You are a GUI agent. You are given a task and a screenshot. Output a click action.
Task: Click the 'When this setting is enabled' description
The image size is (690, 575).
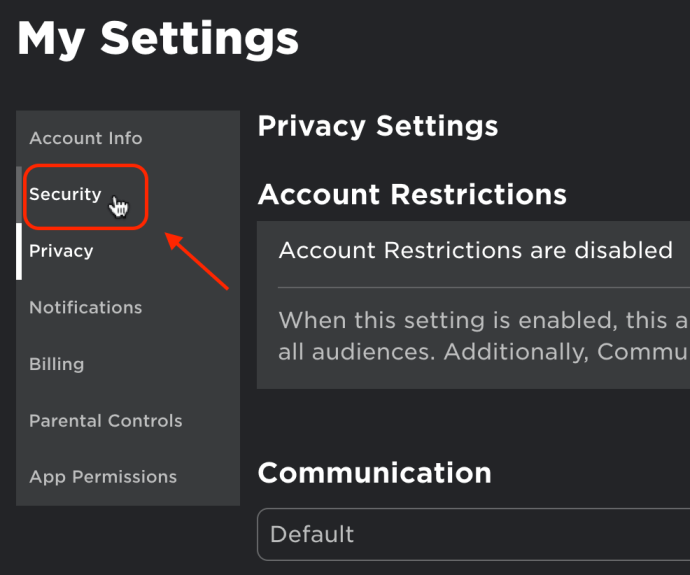[x=484, y=336]
